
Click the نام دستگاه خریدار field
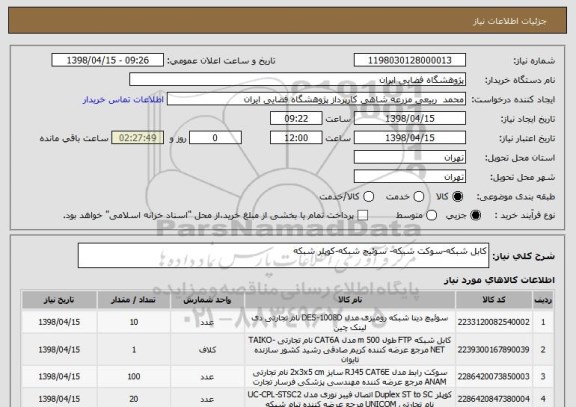(x=298, y=80)
